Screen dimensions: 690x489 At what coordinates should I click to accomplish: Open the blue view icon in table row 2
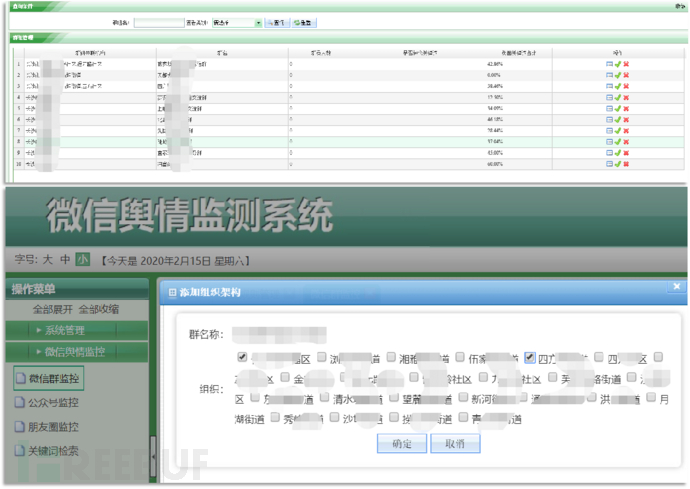pyautogui.click(x=609, y=75)
